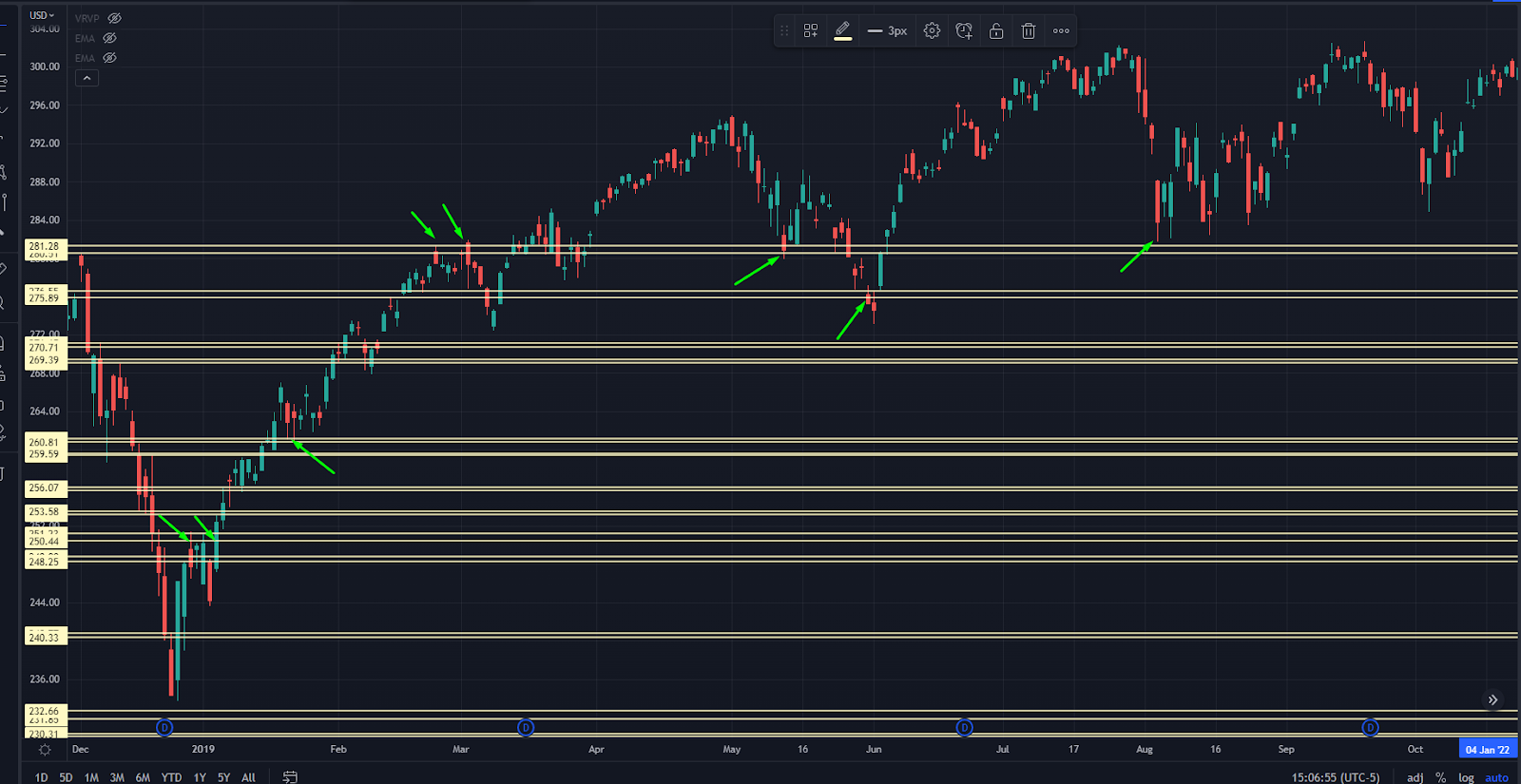Set range to 1M
The image size is (1521, 784).
tap(91, 777)
